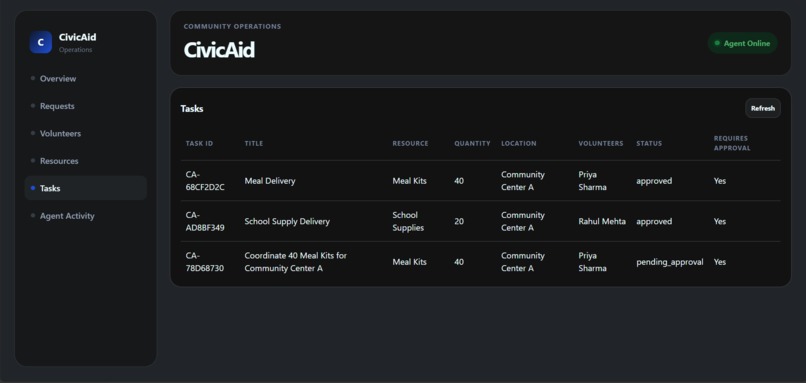This screenshot has height=383, width=806.
Task: Click the TITLE column header
Action: point(254,143)
